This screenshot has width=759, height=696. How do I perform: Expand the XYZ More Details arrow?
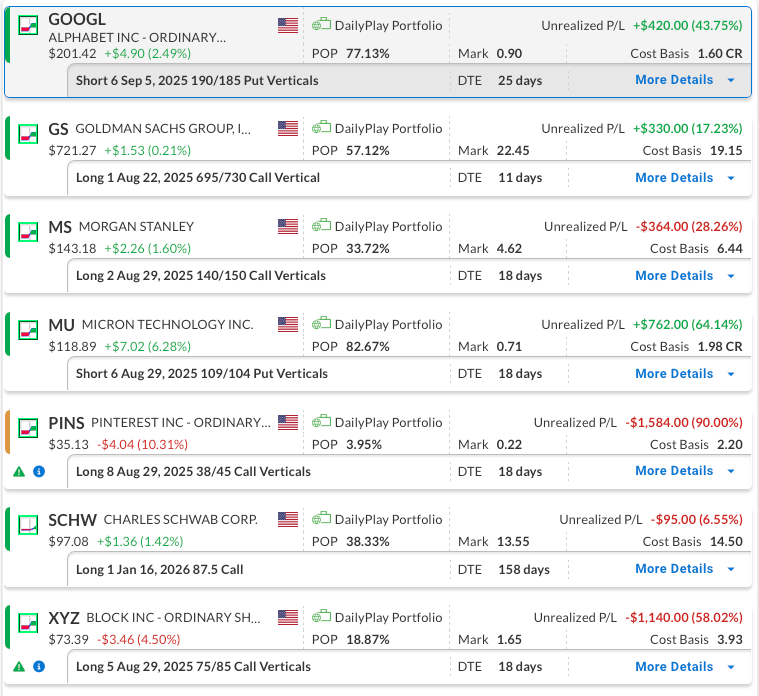pyautogui.click(x=731, y=667)
